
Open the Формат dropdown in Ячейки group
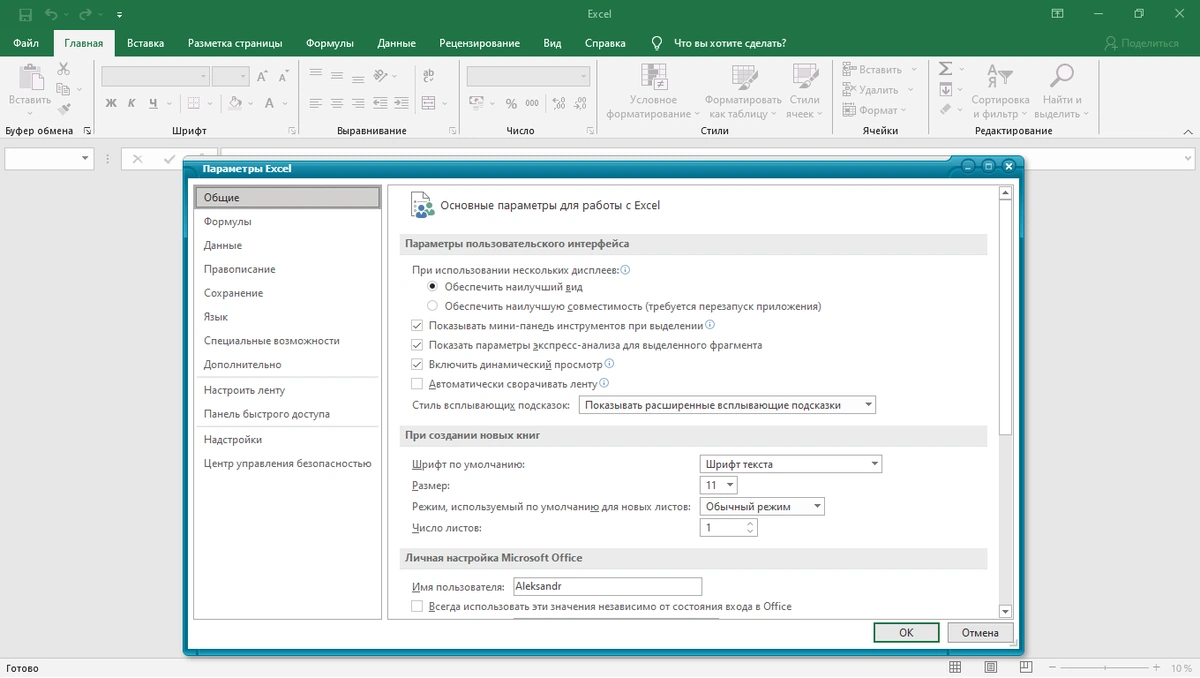(x=902, y=110)
